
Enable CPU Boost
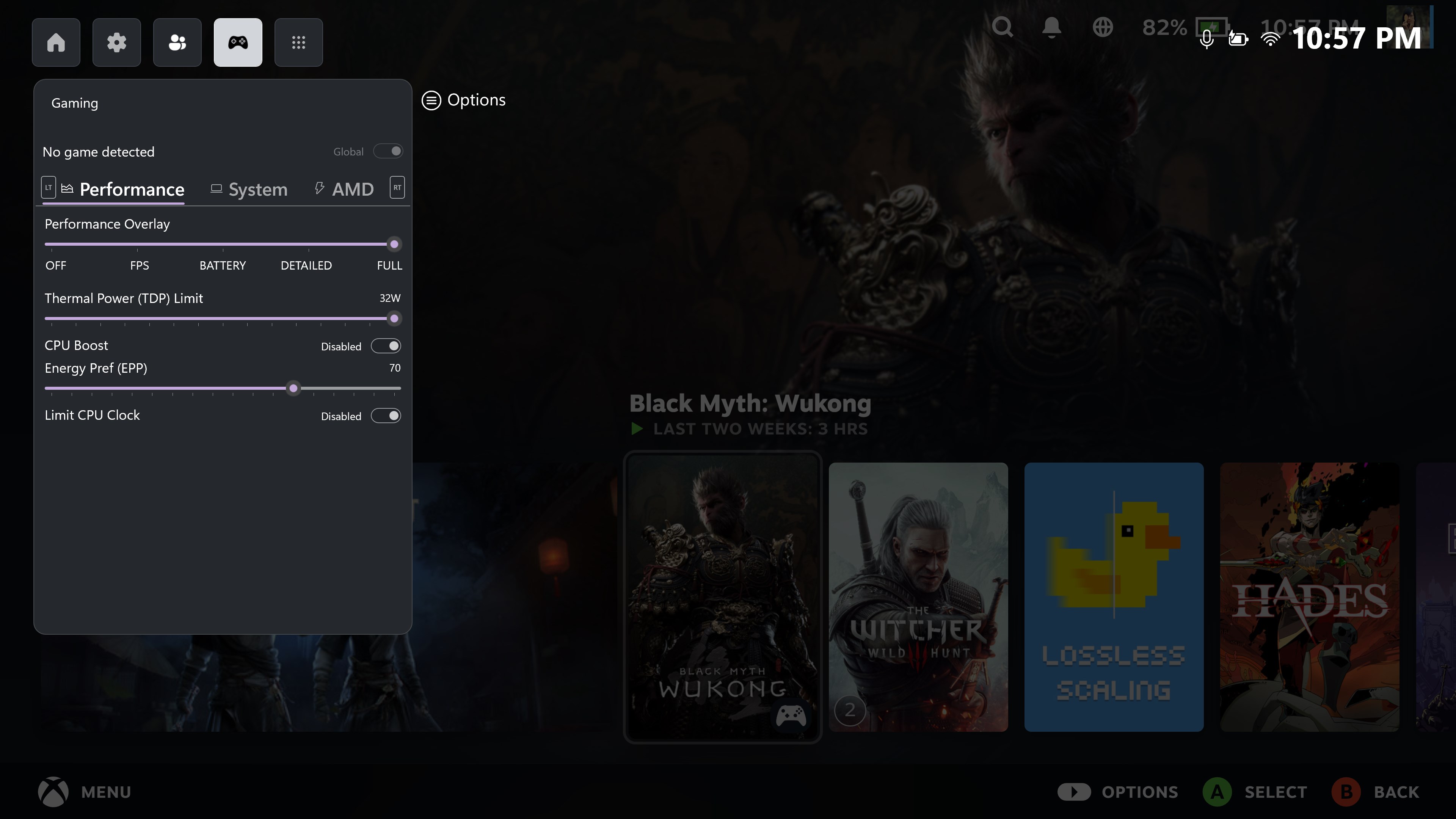(386, 345)
